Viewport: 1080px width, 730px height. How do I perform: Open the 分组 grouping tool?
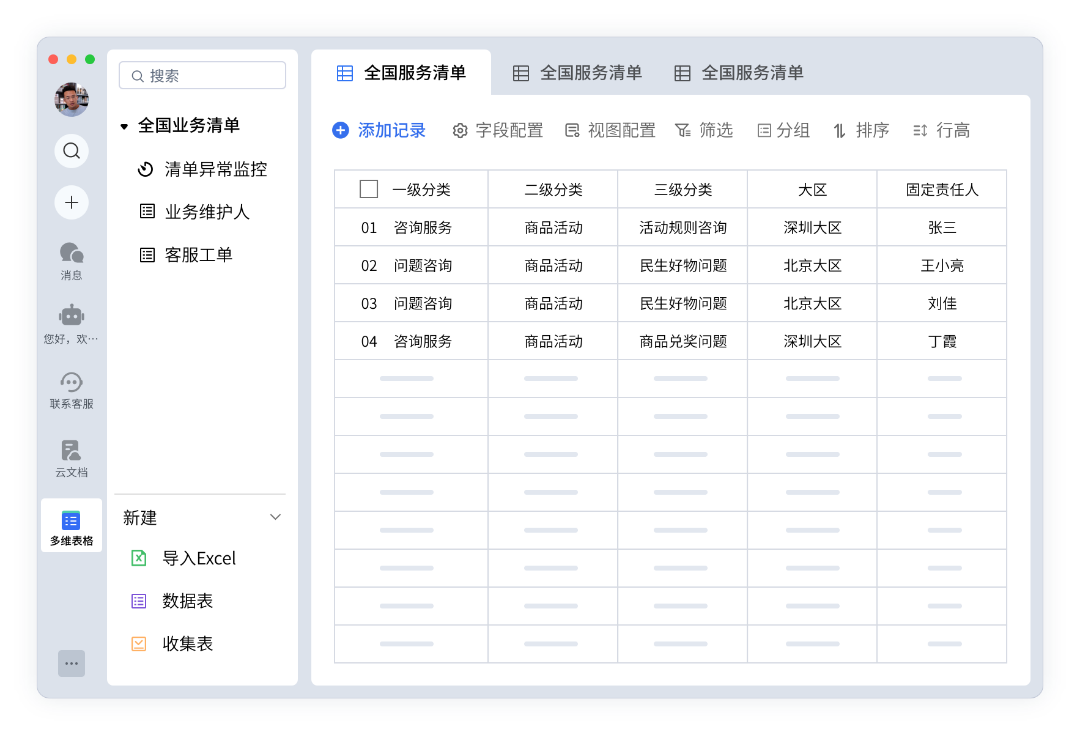[x=783, y=130]
